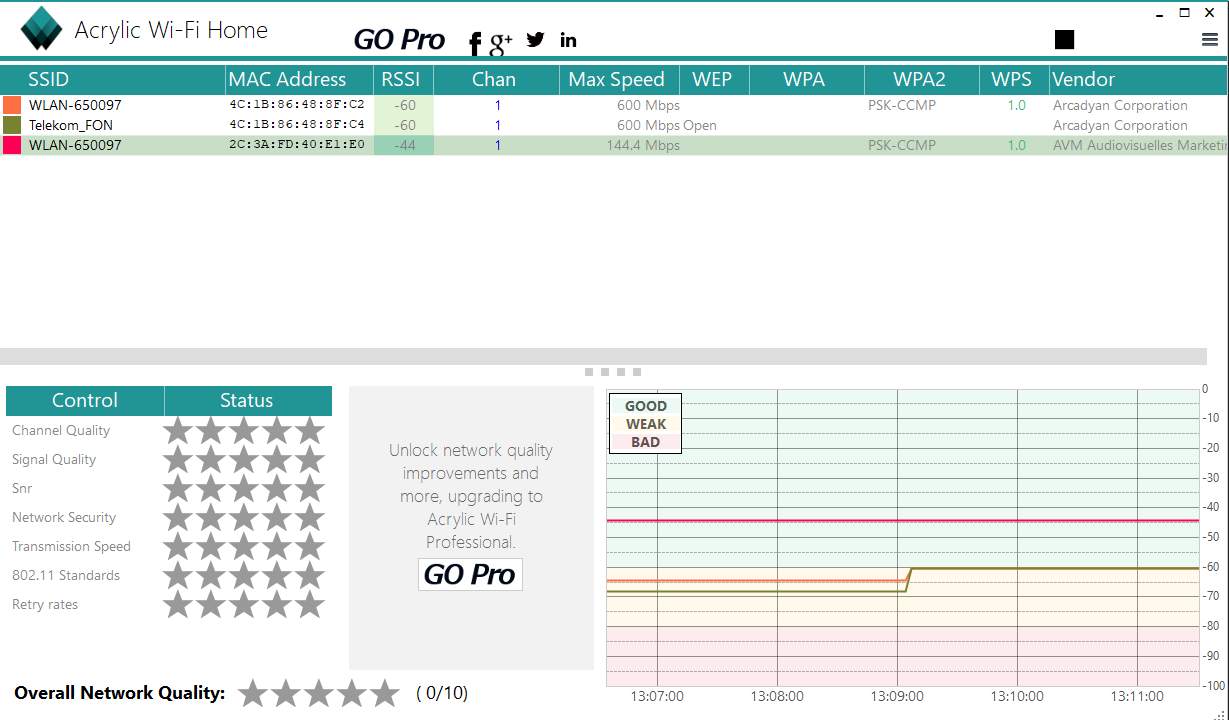Click the AVM Audiovisuelles vendor cell
Viewport: 1229px width, 720px height.
1140,145
